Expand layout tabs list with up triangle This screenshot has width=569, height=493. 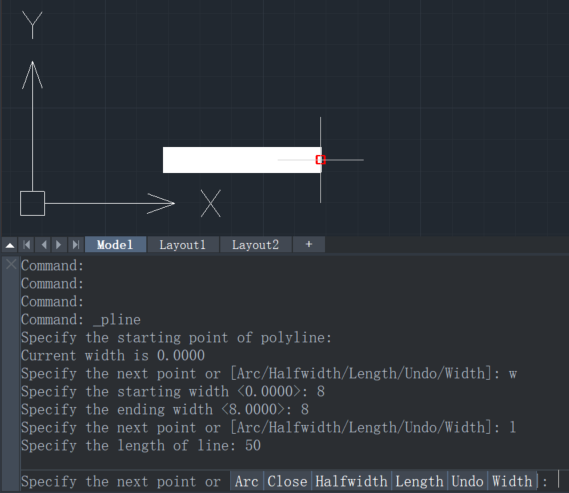coord(10,246)
